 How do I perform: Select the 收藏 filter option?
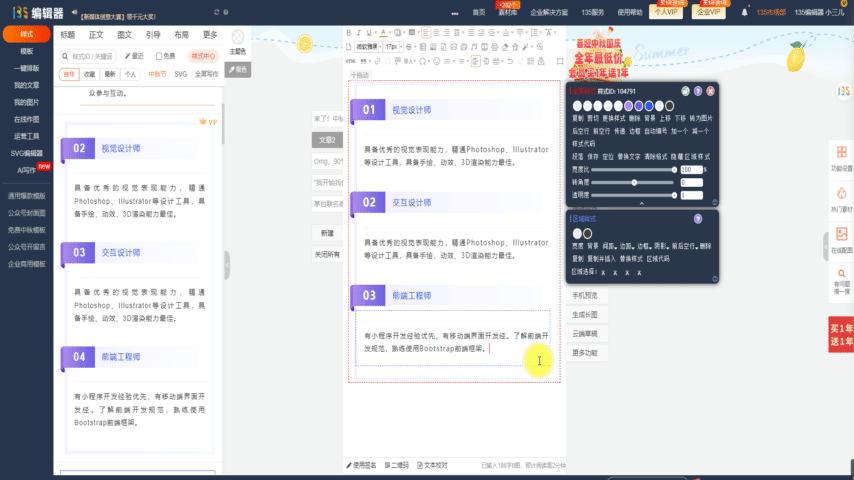[x=90, y=74]
